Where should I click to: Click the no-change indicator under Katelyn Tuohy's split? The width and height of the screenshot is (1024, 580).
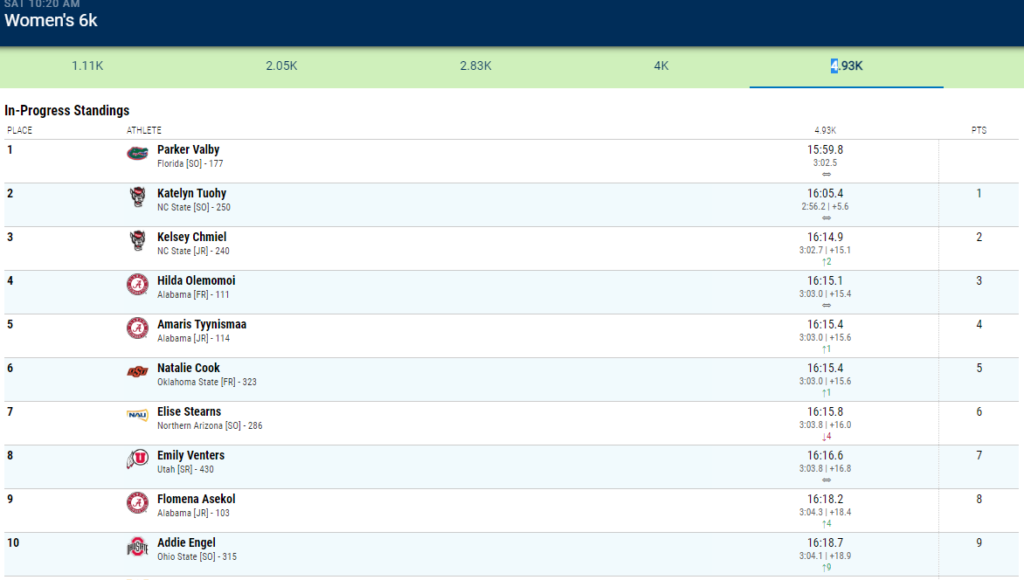[826, 218]
